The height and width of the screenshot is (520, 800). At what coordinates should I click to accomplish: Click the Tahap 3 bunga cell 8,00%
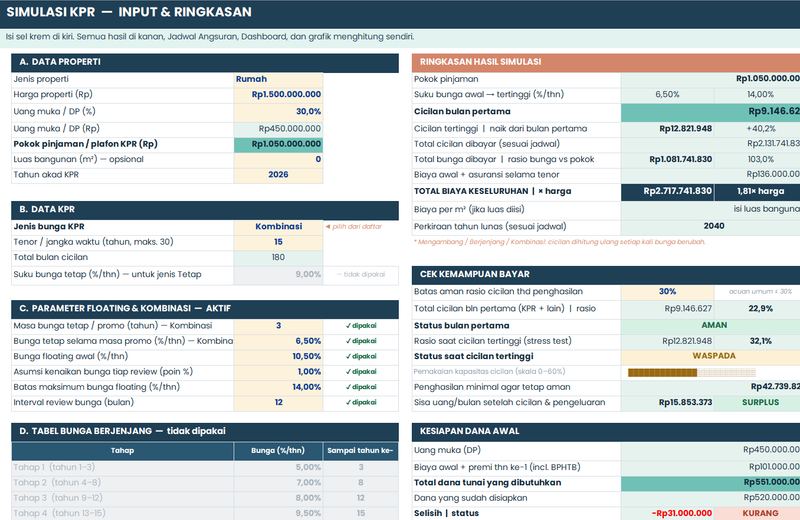point(278,498)
